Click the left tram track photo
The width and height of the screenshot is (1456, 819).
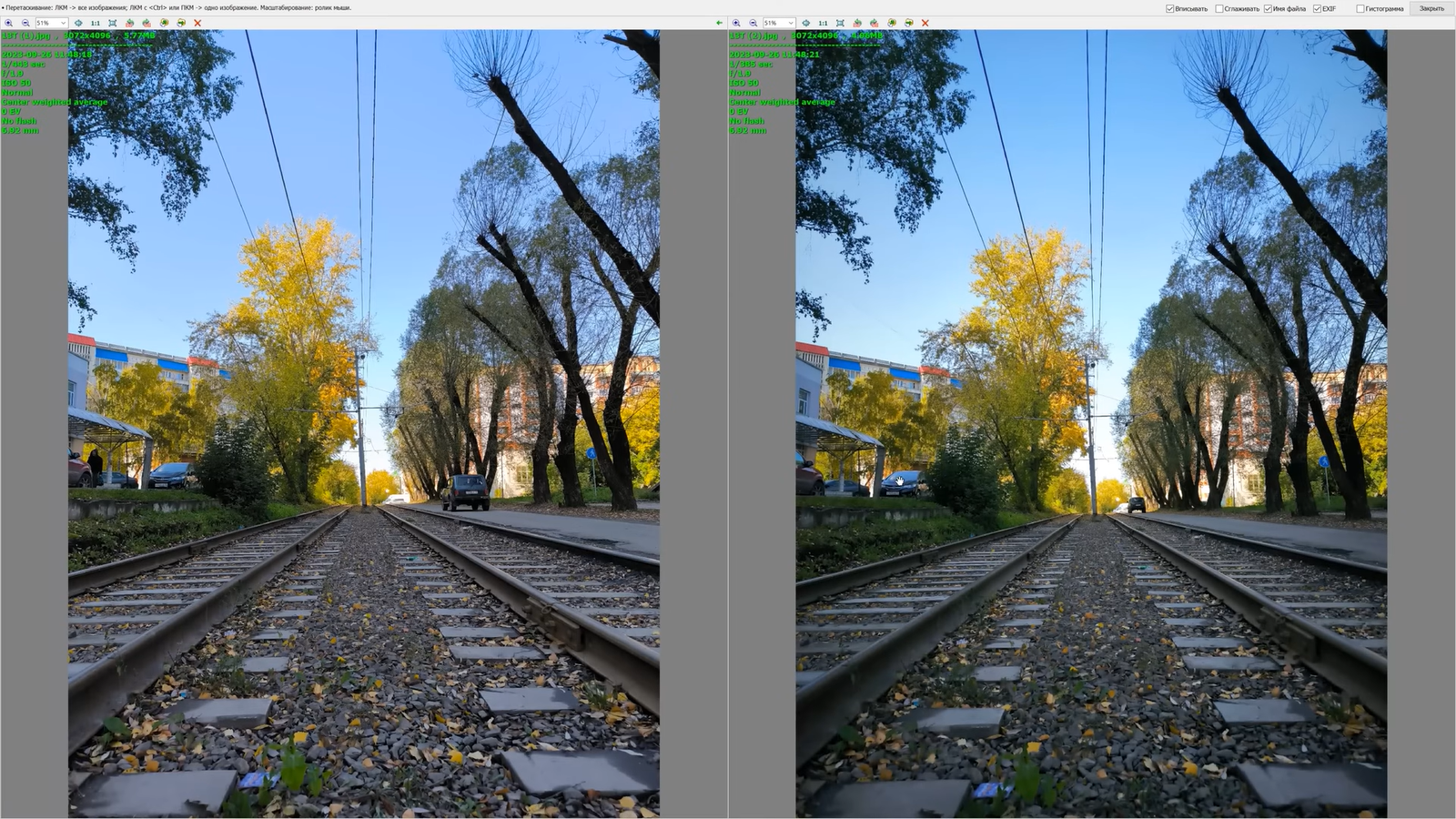click(x=364, y=424)
